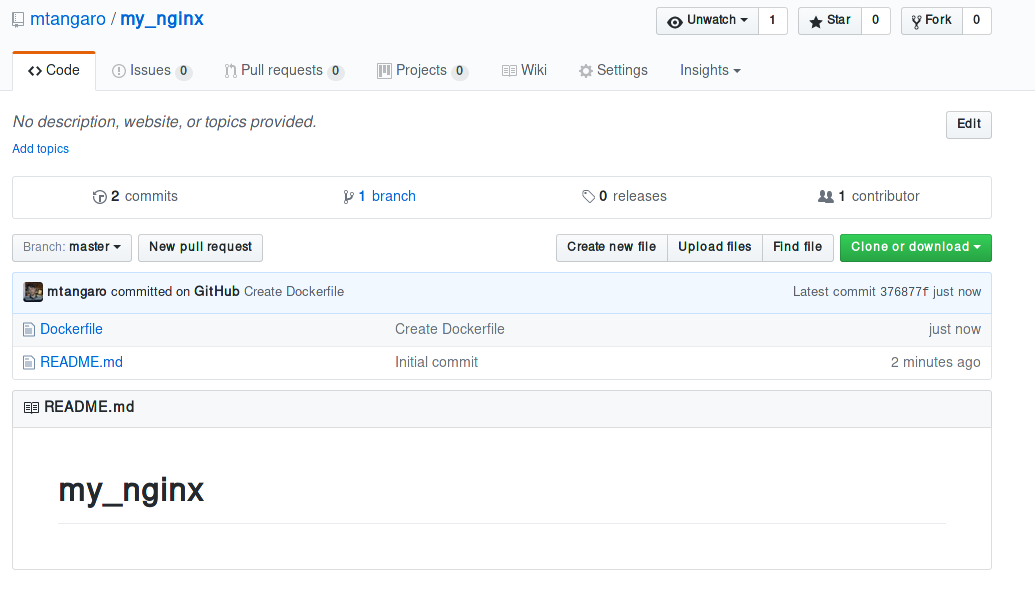Open the Projects tab

422,70
